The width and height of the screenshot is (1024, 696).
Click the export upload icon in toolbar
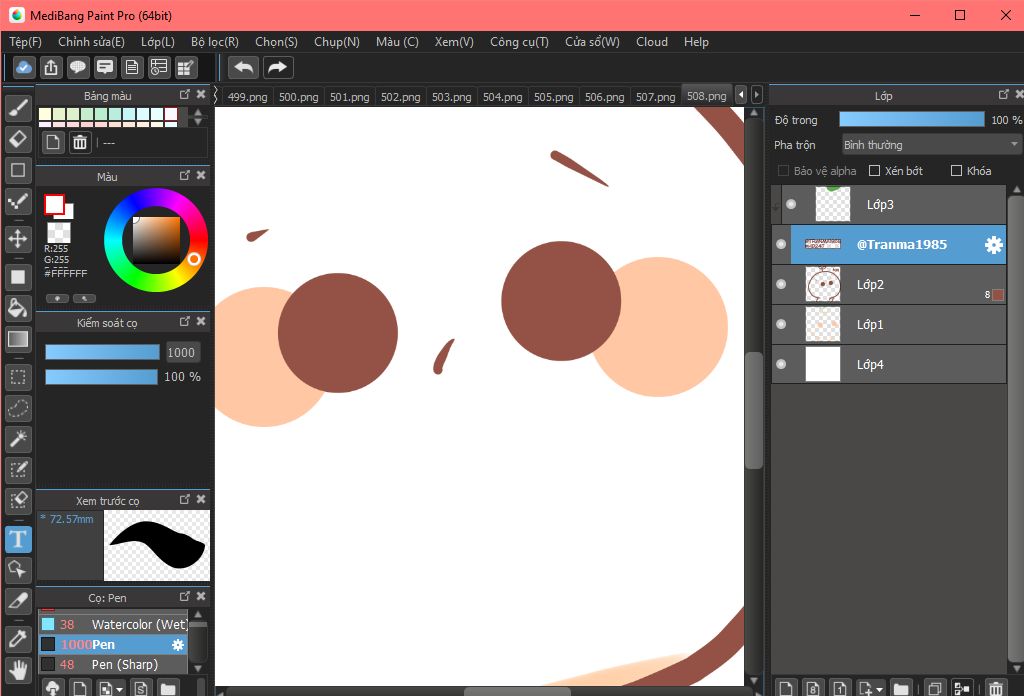pyautogui.click(x=51, y=67)
